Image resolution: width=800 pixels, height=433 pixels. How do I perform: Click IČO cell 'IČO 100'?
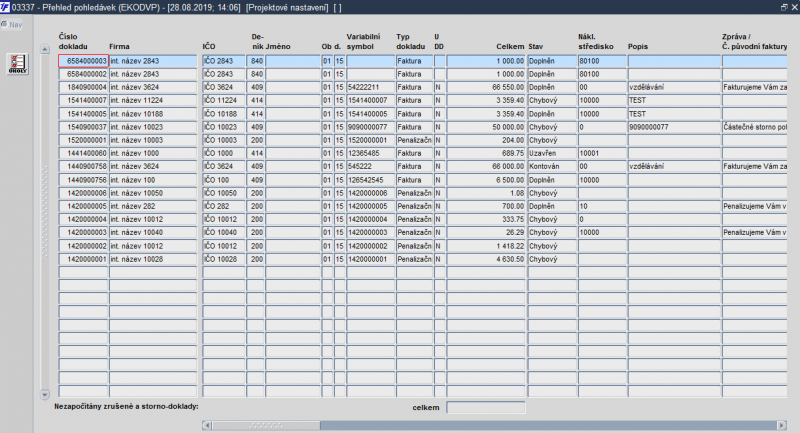[x=224, y=180]
